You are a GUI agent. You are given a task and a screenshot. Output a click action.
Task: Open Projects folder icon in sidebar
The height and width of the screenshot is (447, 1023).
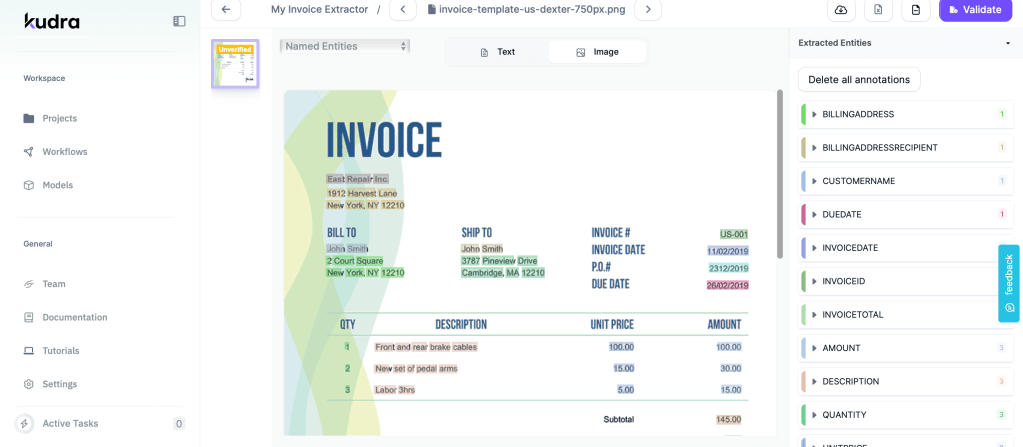click(29, 118)
